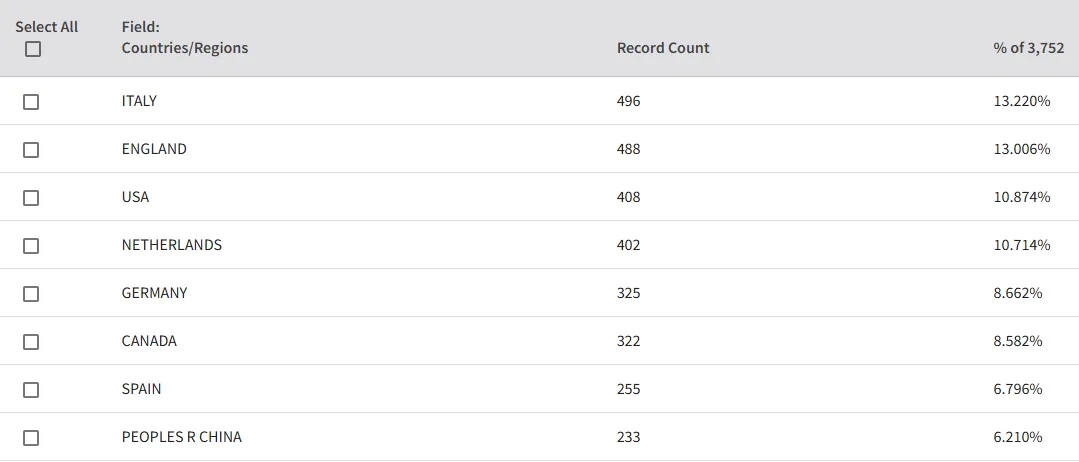The image size is (1079, 462).
Task: Click the USA percentage 10.874%
Action: [1022, 197]
